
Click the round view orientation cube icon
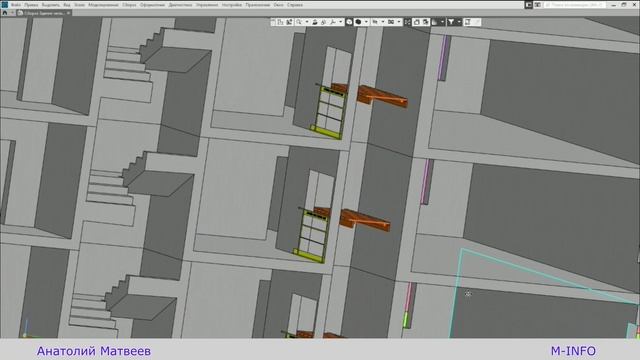(x=350, y=22)
